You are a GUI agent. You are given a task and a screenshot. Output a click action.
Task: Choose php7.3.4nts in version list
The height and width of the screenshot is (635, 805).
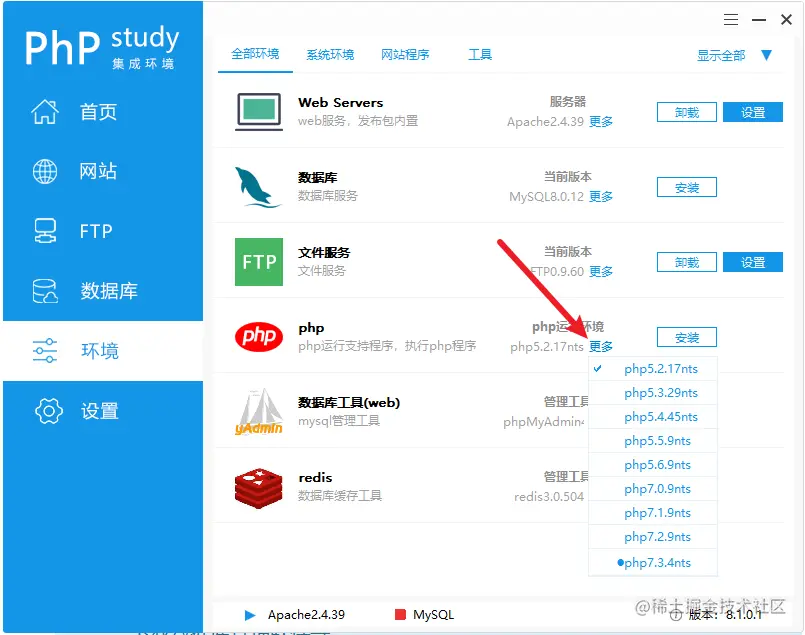tap(653, 563)
